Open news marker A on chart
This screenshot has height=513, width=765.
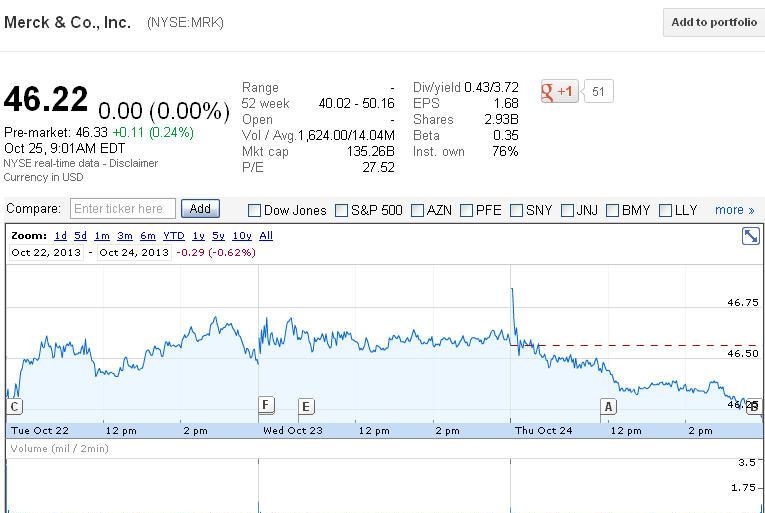tap(608, 406)
